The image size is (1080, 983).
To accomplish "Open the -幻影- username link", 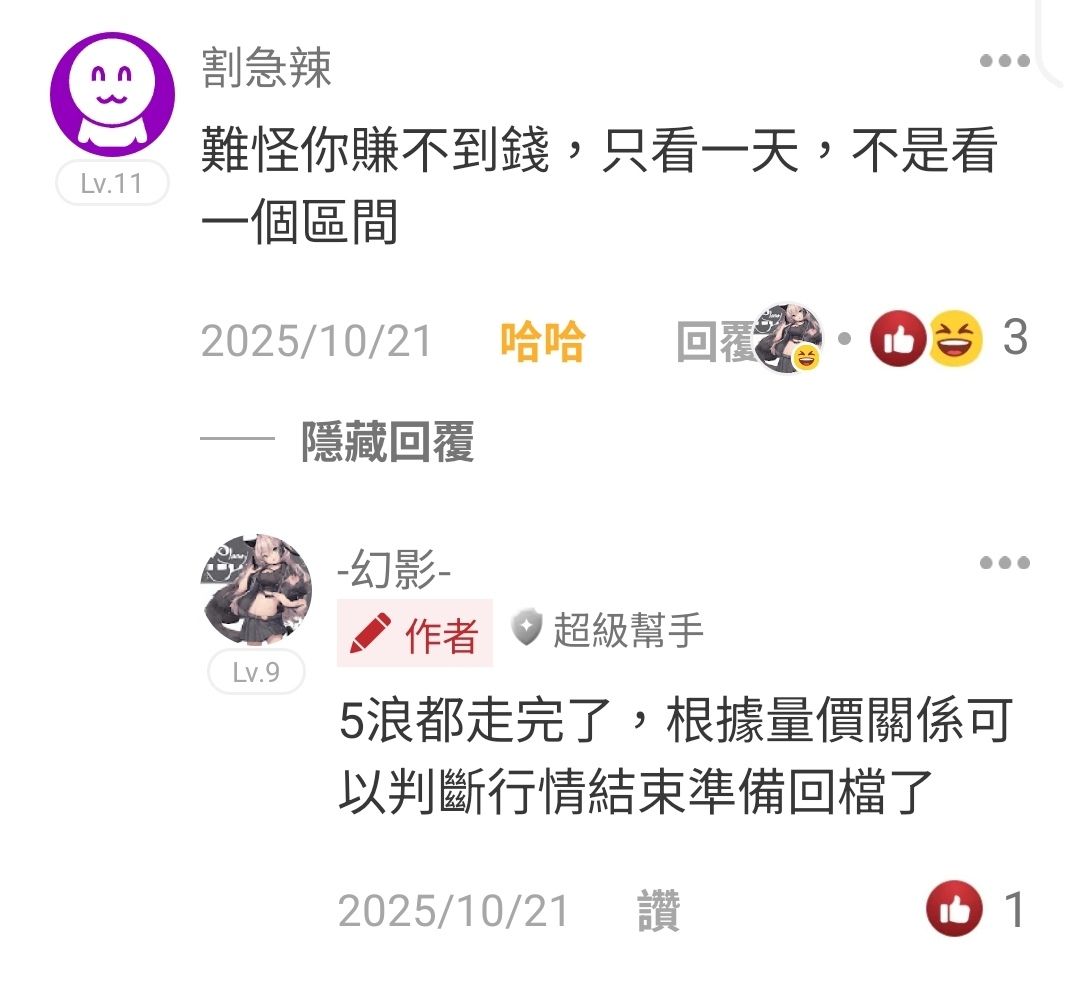I will click(394, 570).
